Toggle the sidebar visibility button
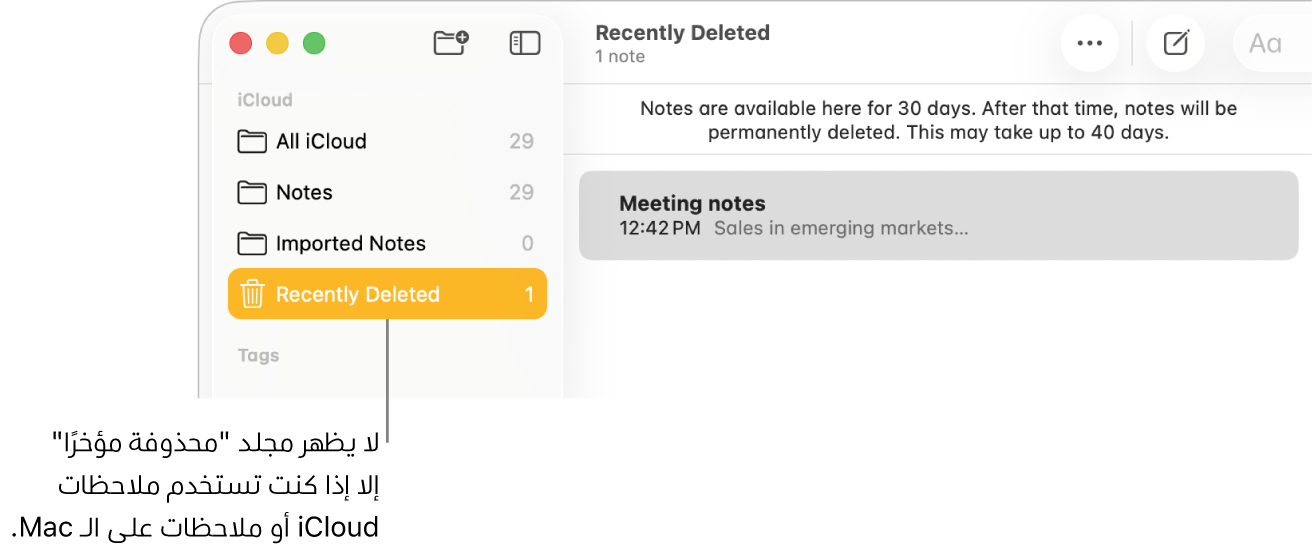 pos(525,43)
